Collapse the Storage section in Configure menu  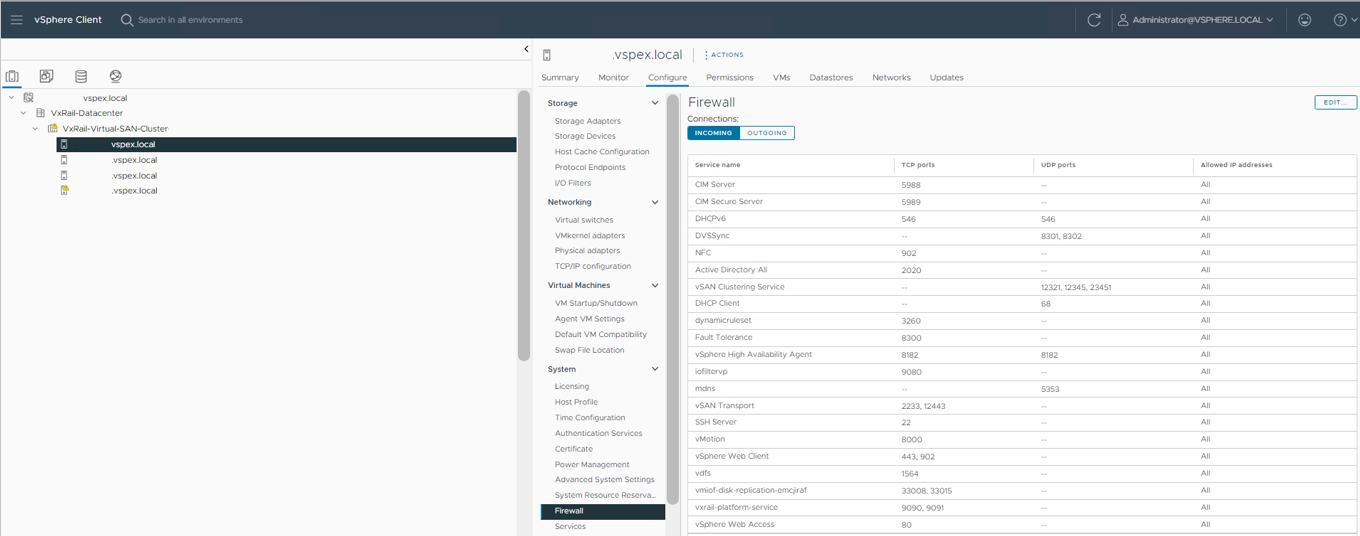pos(655,103)
